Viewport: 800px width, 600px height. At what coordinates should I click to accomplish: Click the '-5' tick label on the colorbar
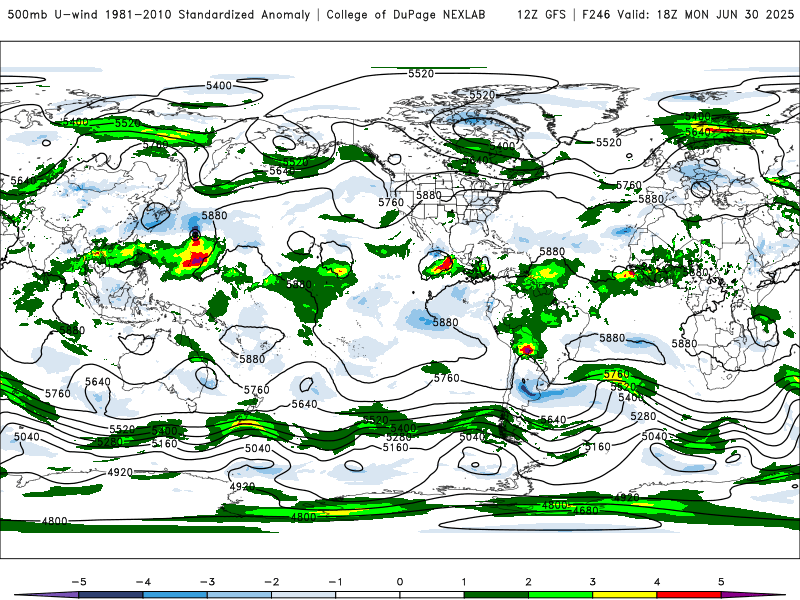tap(79, 582)
